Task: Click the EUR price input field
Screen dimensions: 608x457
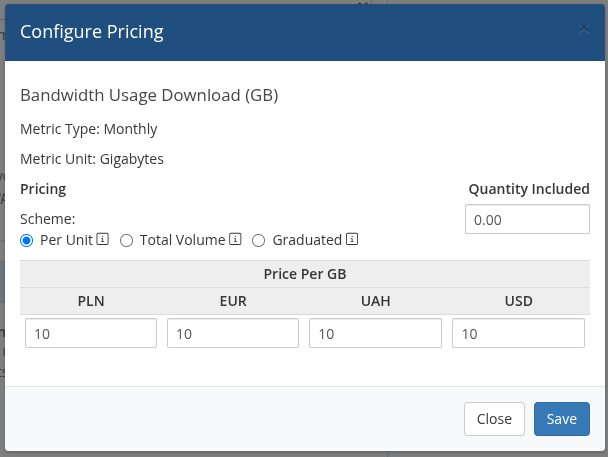Action: [x=233, y=333]
